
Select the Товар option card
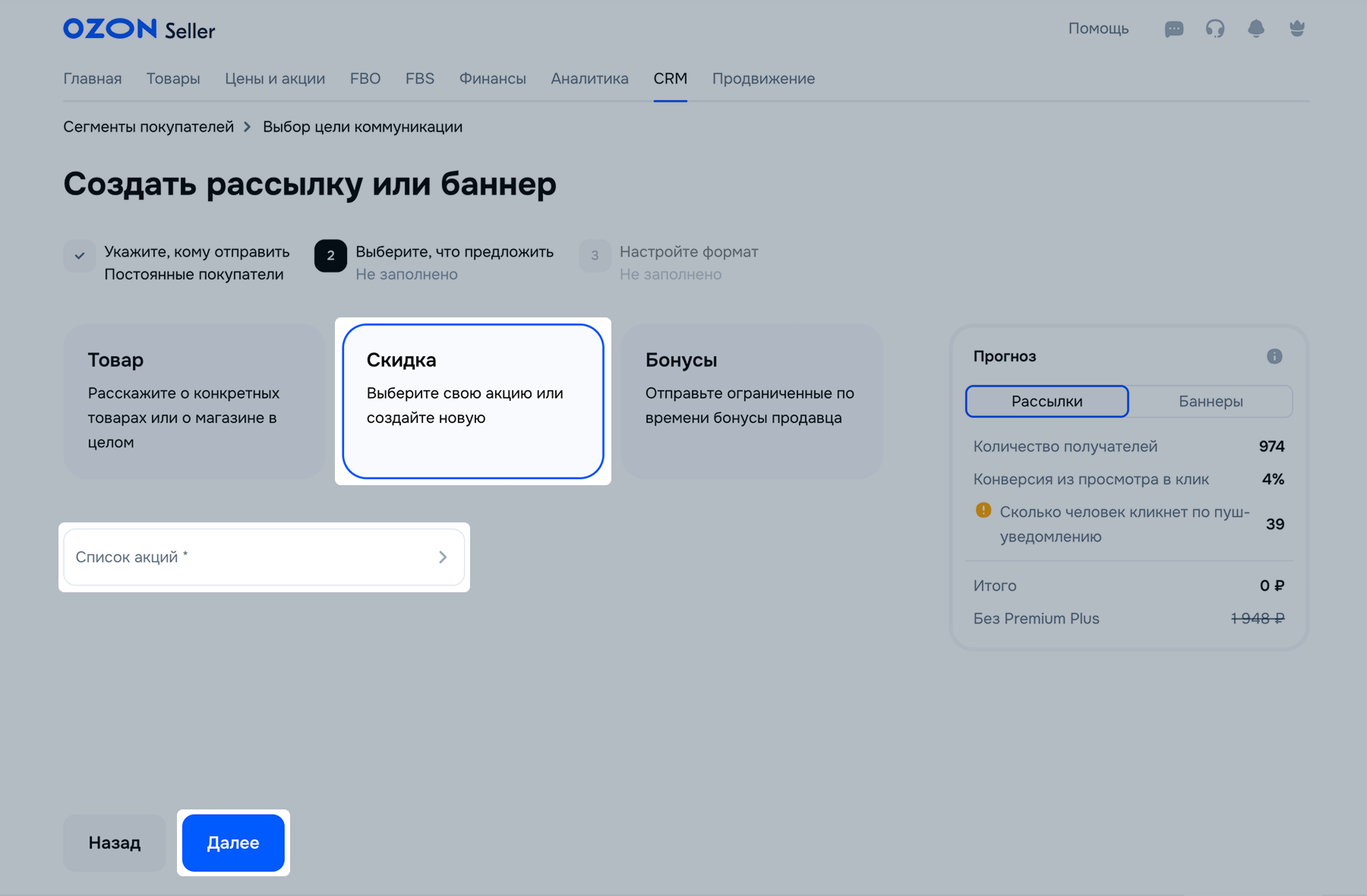[x=194, y=401]
